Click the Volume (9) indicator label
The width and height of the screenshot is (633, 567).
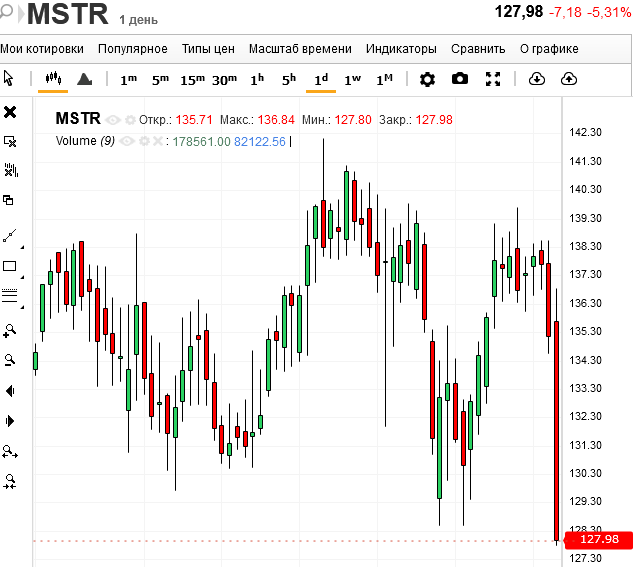tap(85, 141)
